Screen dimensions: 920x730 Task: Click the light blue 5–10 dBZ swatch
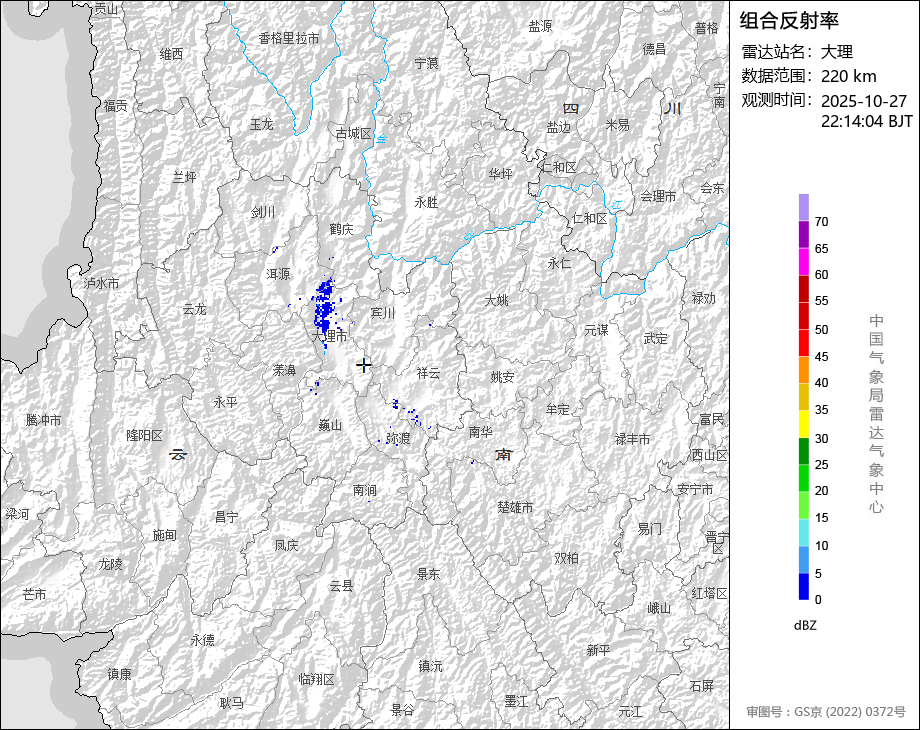pos(803,559)
